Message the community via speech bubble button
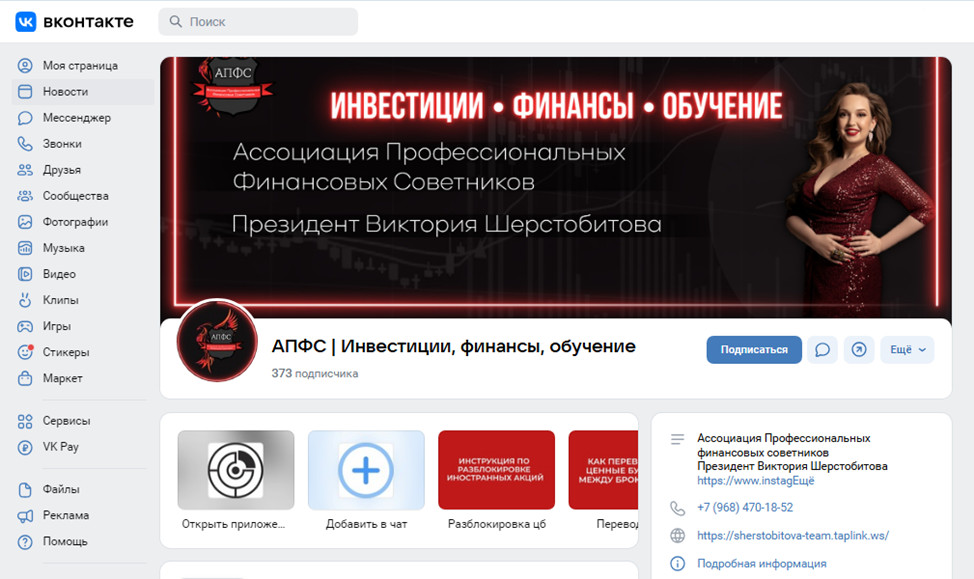This screenshot has width=974, height=579. (822, 350)
